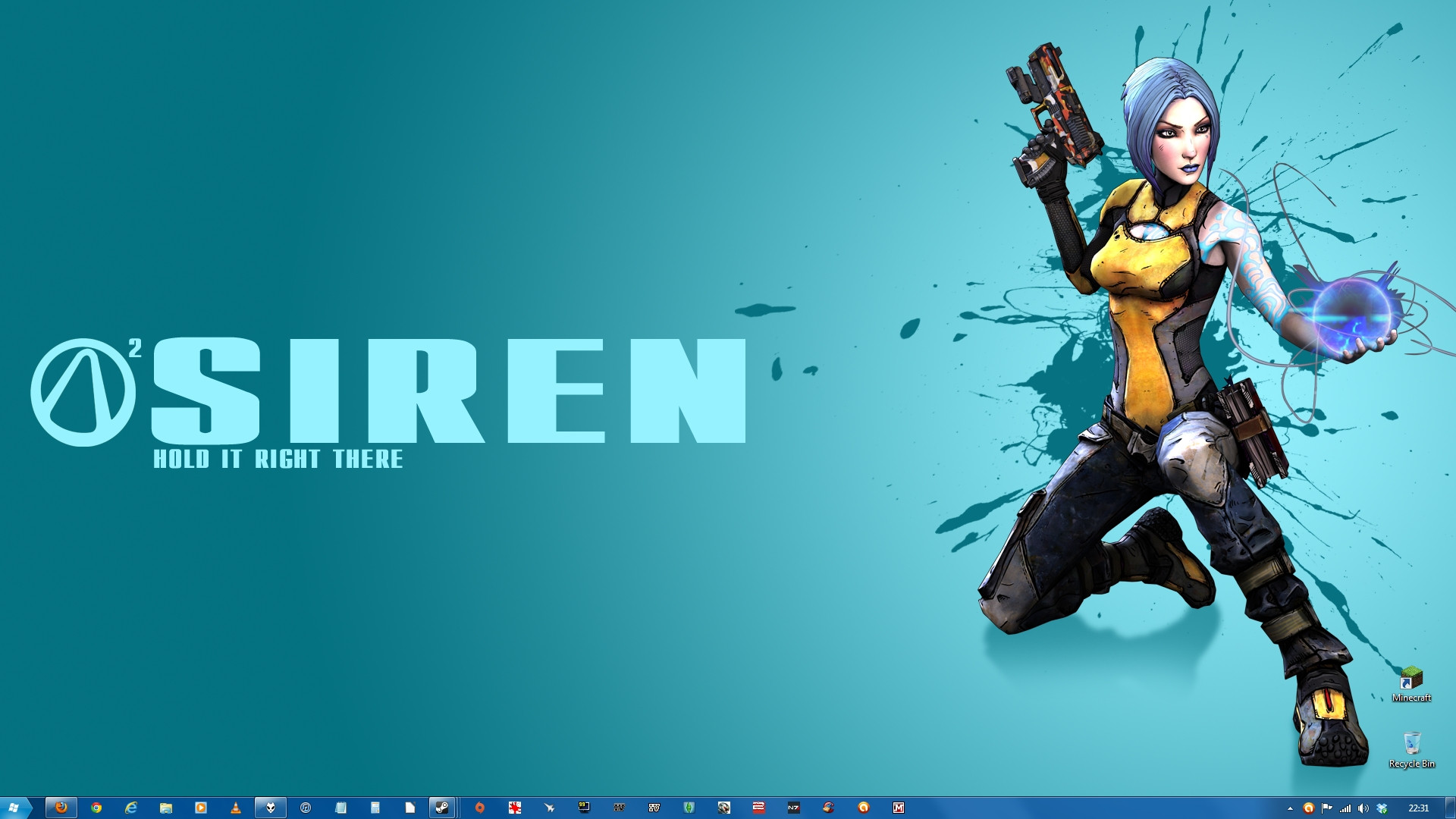Open Notepad icon in taskbar
Viewport: 1456px width, 819px height.
(x=340, y=808)
